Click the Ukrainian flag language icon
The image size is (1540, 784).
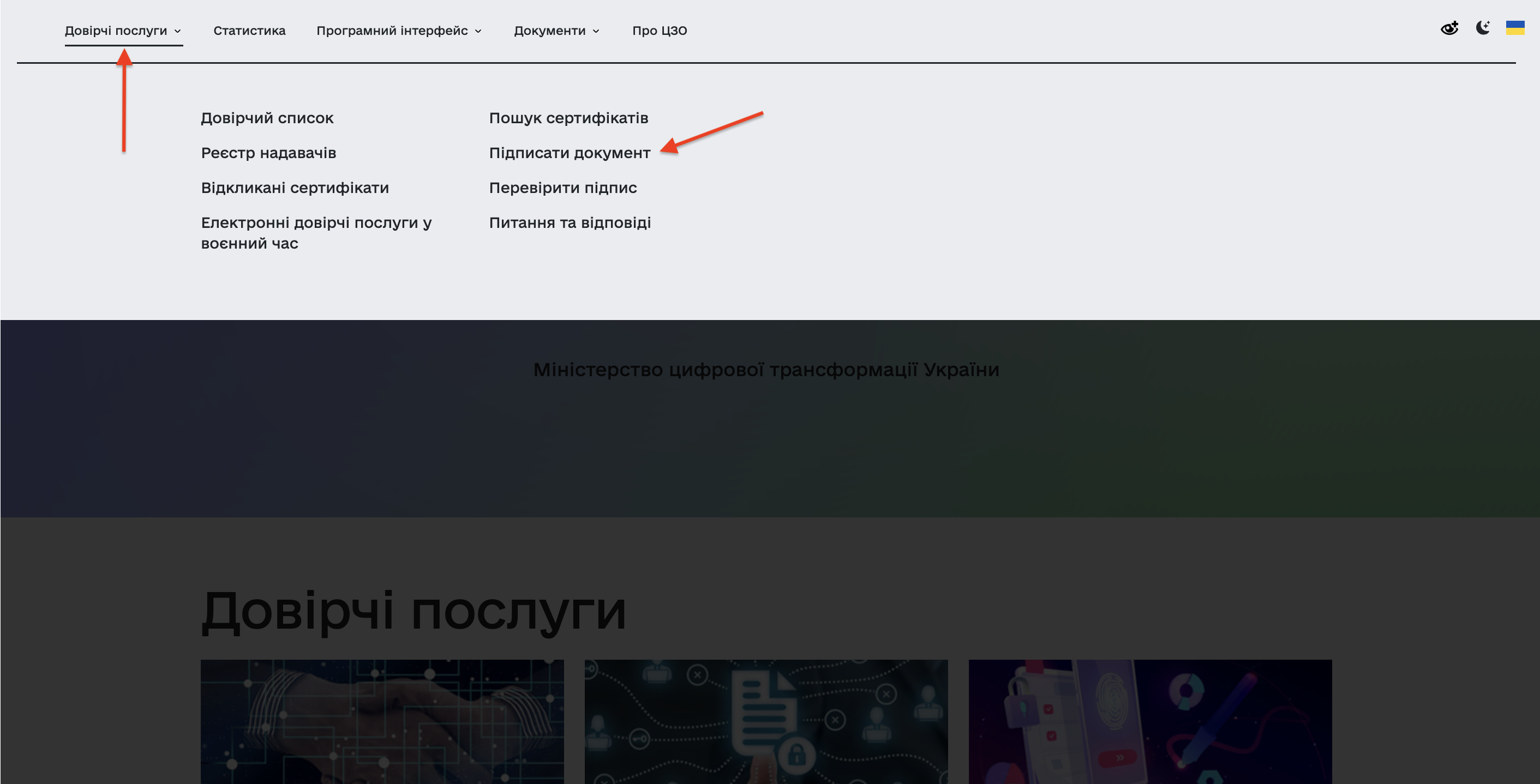pyautogui.click(x=1515, y=27)
